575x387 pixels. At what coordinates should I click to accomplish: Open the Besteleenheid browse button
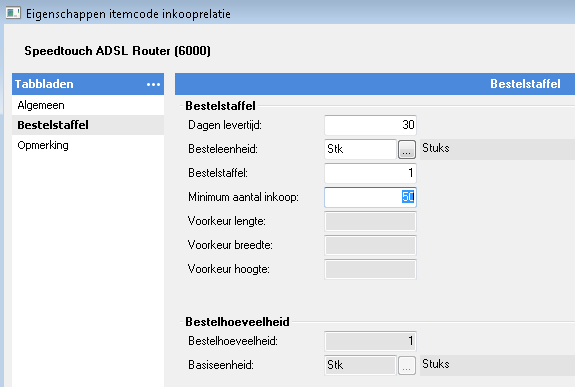pyautogui.click(x=407, y=149)
